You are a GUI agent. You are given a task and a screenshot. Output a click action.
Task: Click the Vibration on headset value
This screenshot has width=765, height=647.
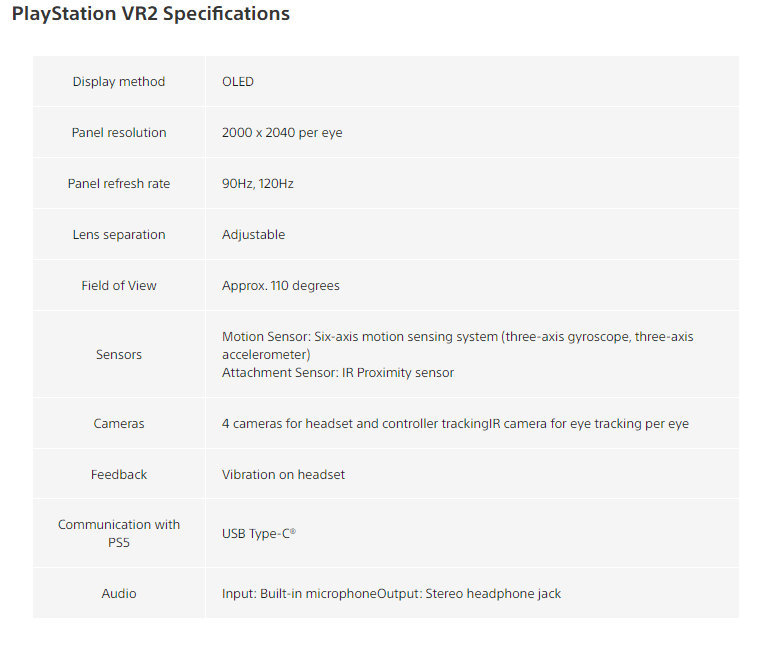(283, 475)
